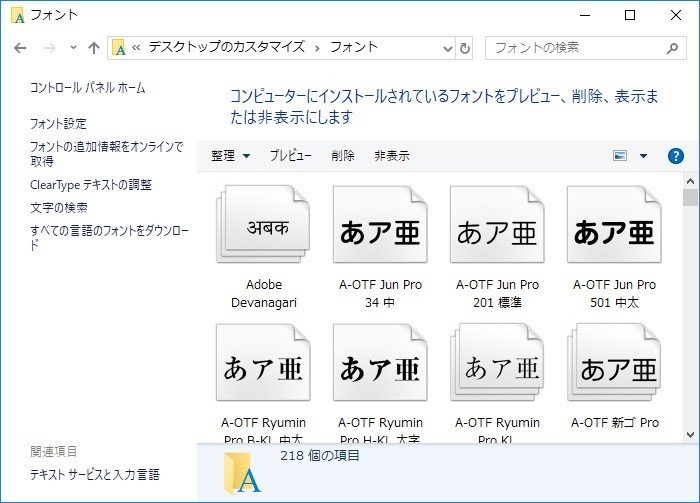Select A-OTF Jun Pro 501 中太 font icon
The height and width of the screenshot is (503, 700).
[614, 224]
